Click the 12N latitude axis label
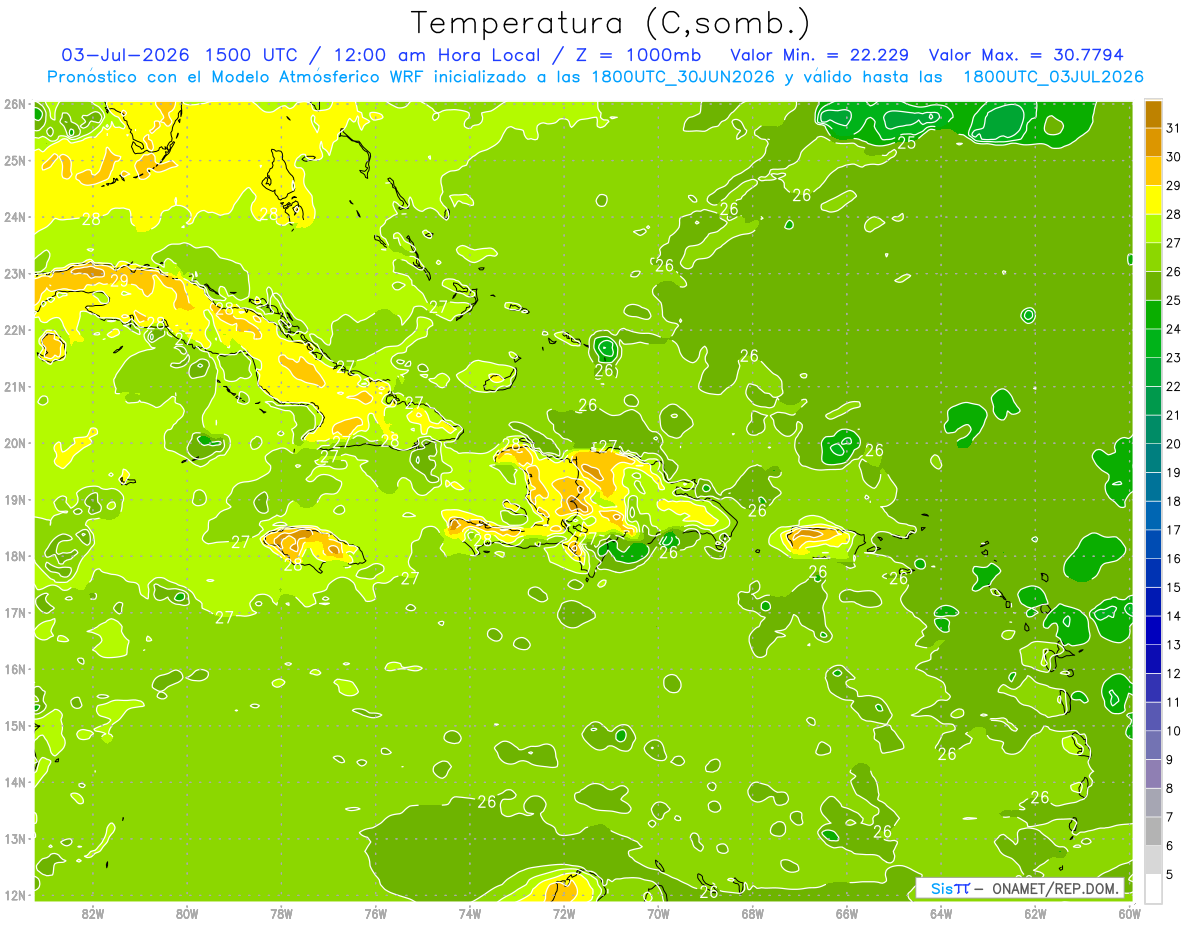The height and width of the screenshot is (927, 1200). (x=15, y=895)
